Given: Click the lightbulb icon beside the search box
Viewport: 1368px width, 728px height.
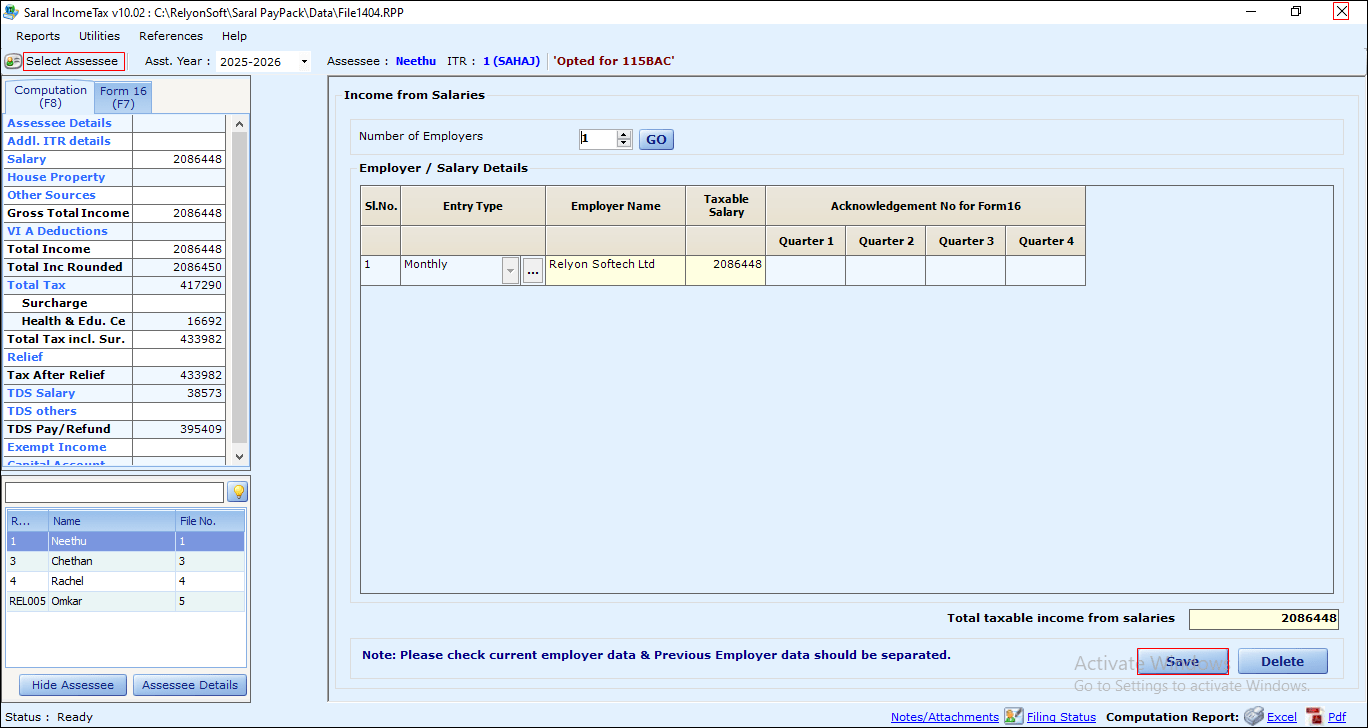Looking at the screenshot, I should tap(237, 492).
